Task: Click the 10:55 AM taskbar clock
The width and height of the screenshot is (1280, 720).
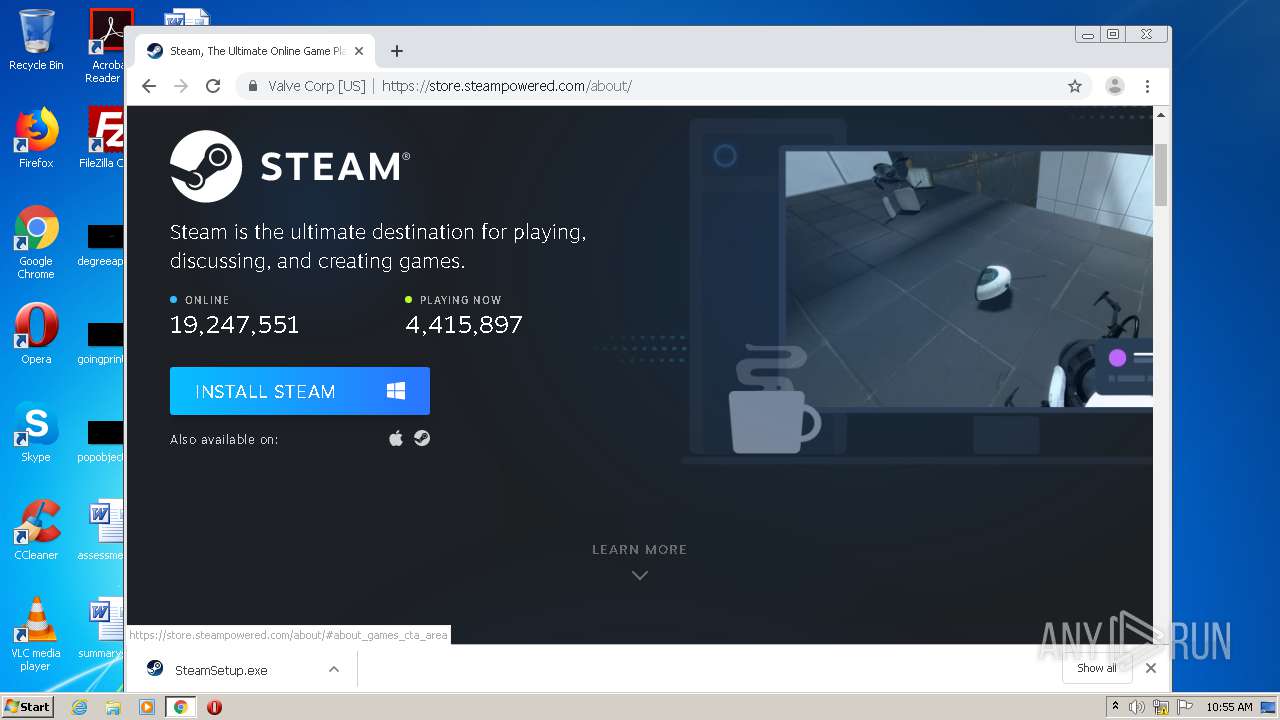Action: pyautogui.click(x=1229, y=707)
